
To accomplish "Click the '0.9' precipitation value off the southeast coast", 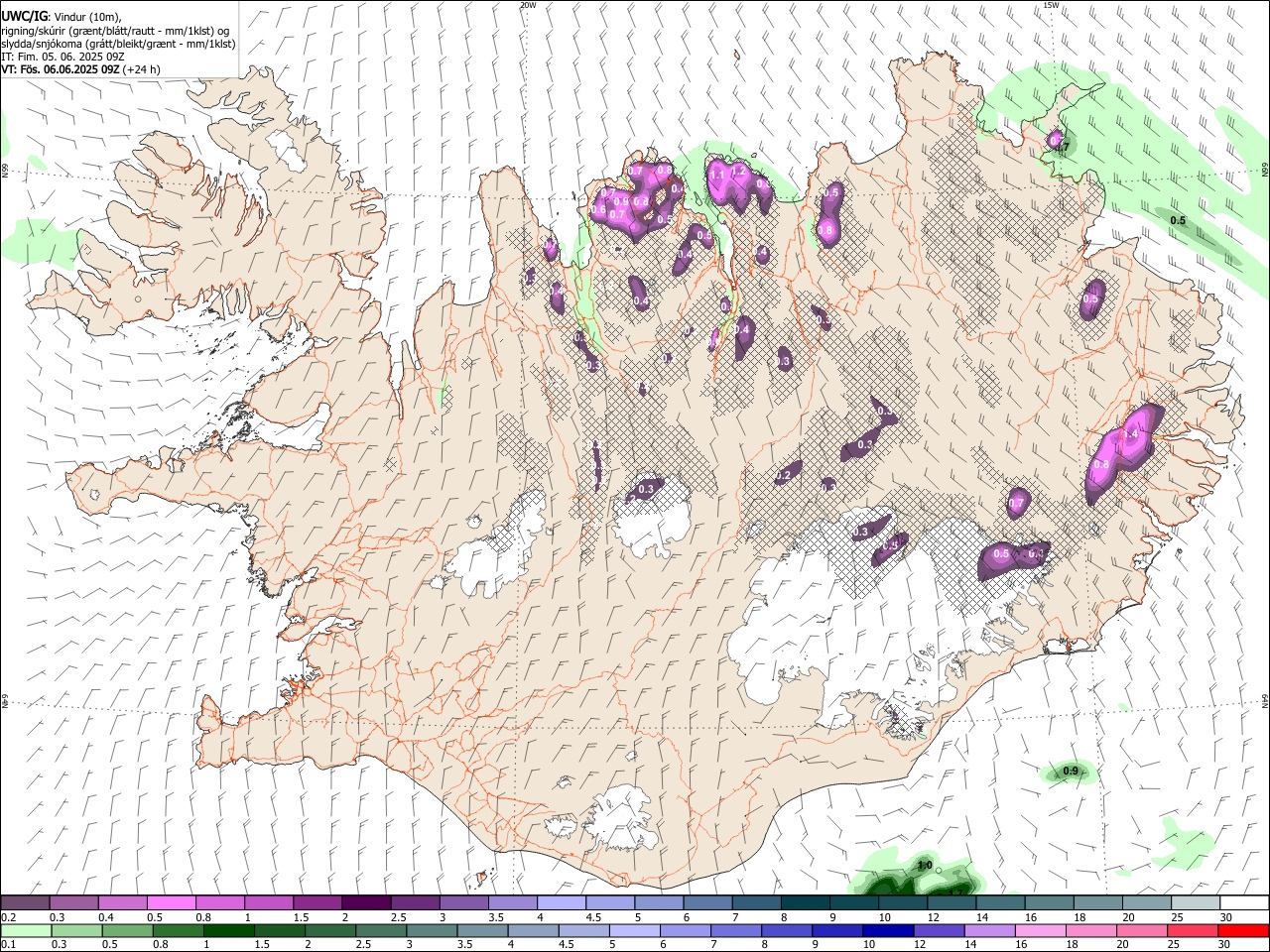I will [x=1071, y=772].
